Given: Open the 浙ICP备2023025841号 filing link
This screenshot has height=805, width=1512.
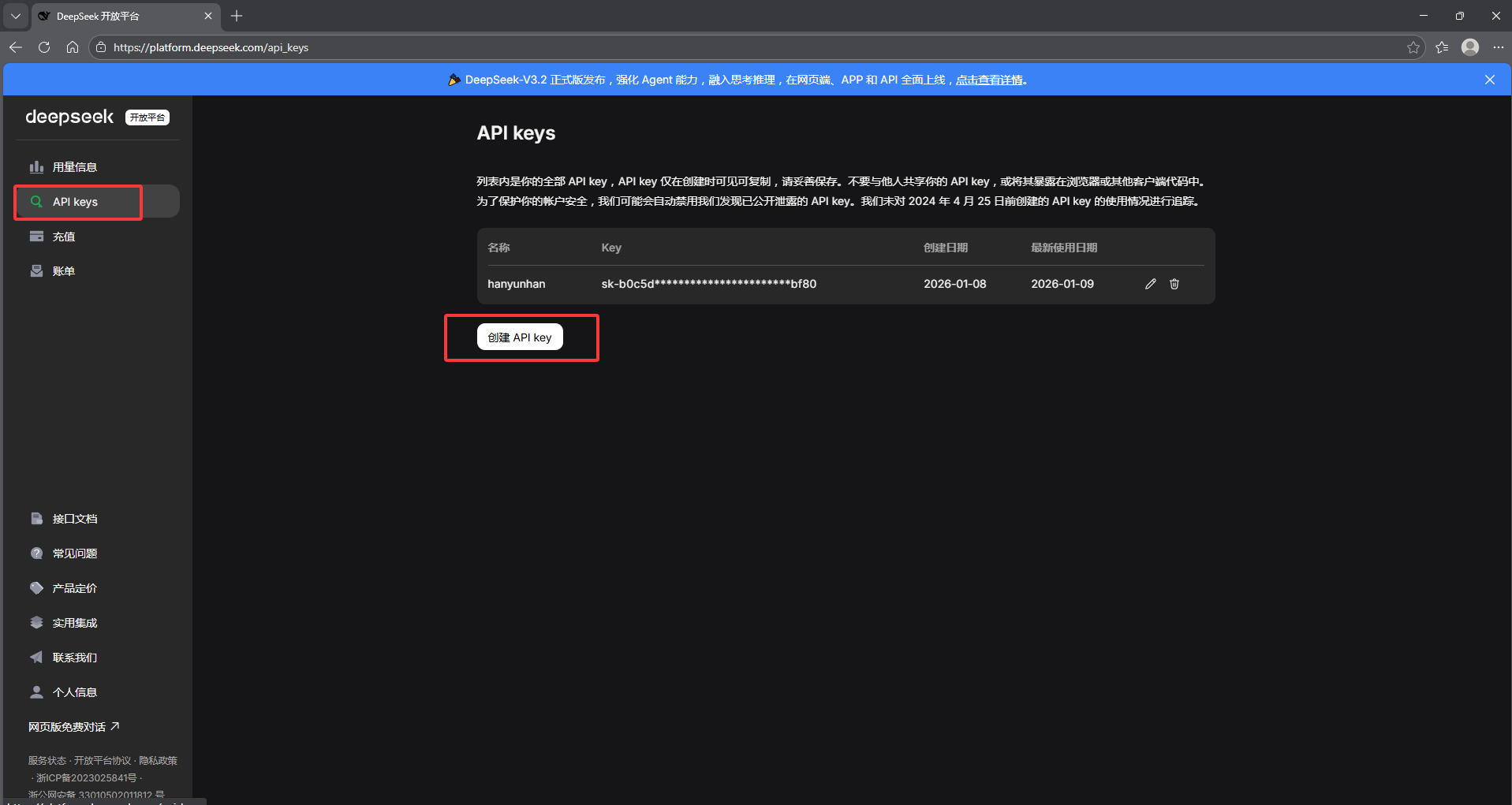Looking at the screenshot, I should point(87,778).
